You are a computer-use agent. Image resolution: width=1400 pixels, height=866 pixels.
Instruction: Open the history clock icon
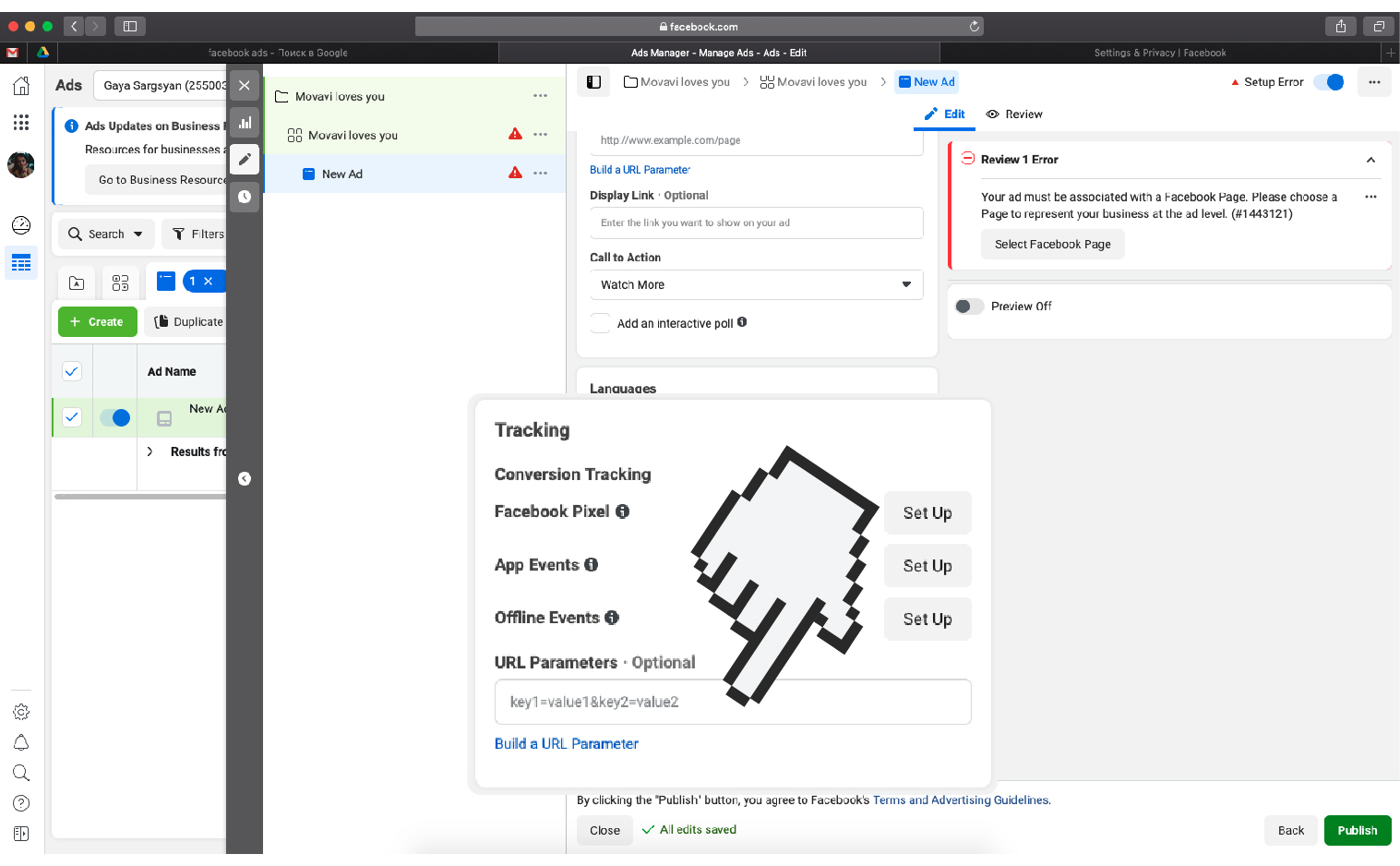tap(245, 196)
